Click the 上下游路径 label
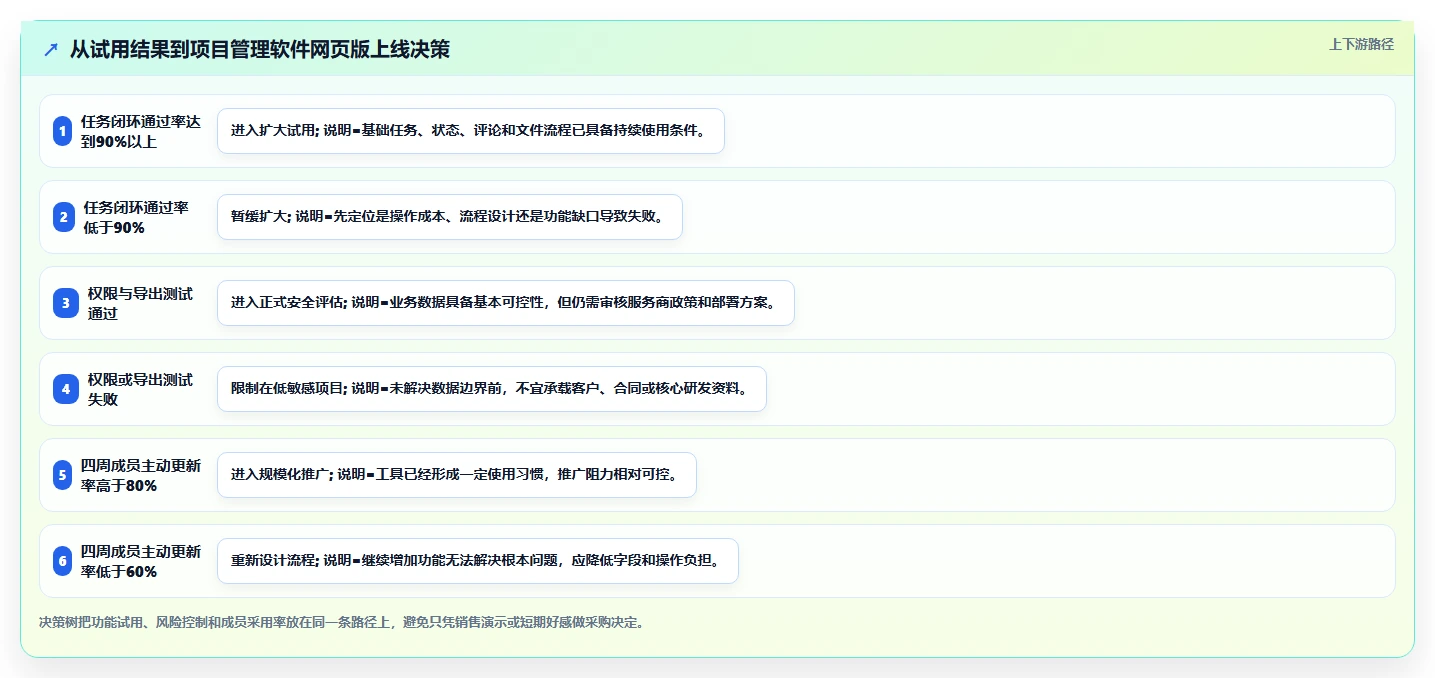 point(1361,44)
